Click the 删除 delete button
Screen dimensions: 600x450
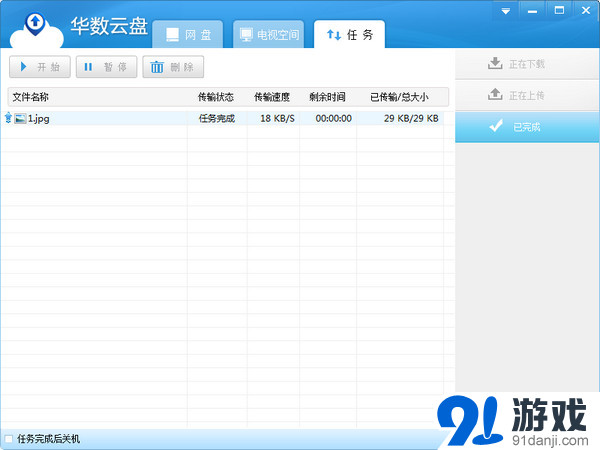pos(173,67)
